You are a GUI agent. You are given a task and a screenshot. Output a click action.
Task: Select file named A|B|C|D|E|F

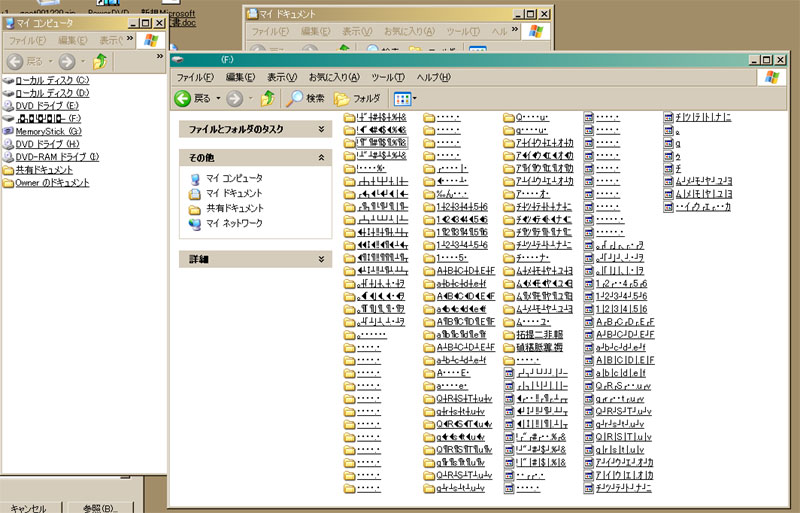(625, 360)
